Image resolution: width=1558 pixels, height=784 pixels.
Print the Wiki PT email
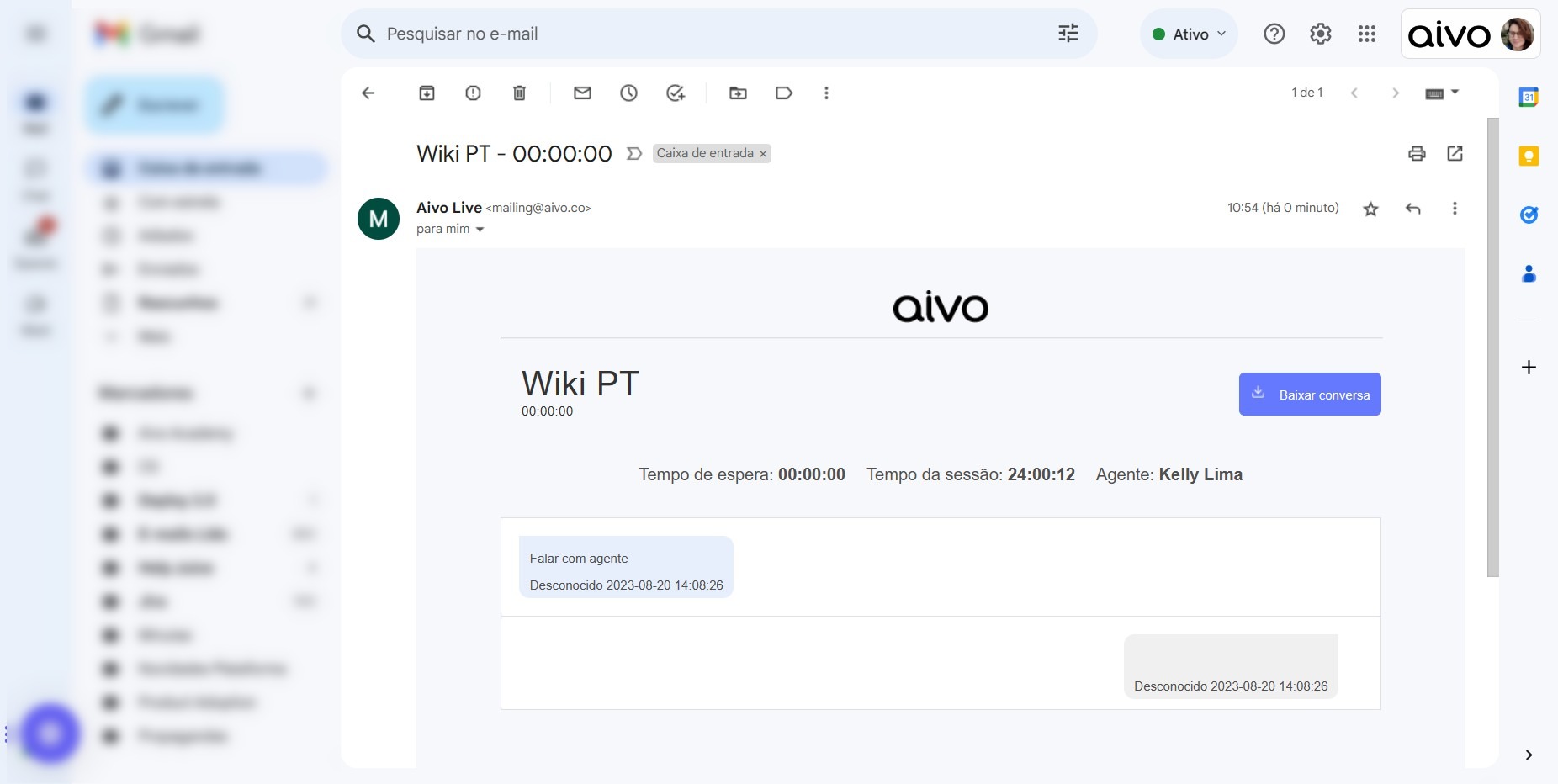coord(1417,153)
